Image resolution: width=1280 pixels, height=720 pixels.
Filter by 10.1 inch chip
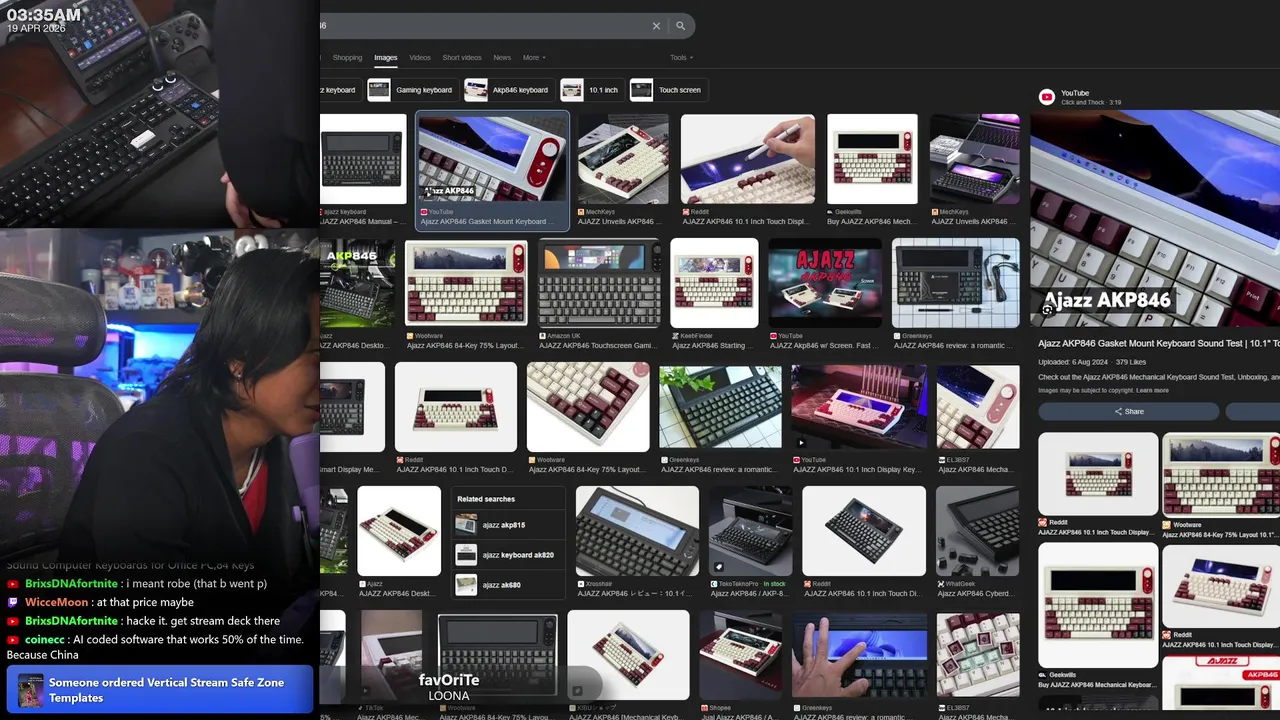click(592, 90)
